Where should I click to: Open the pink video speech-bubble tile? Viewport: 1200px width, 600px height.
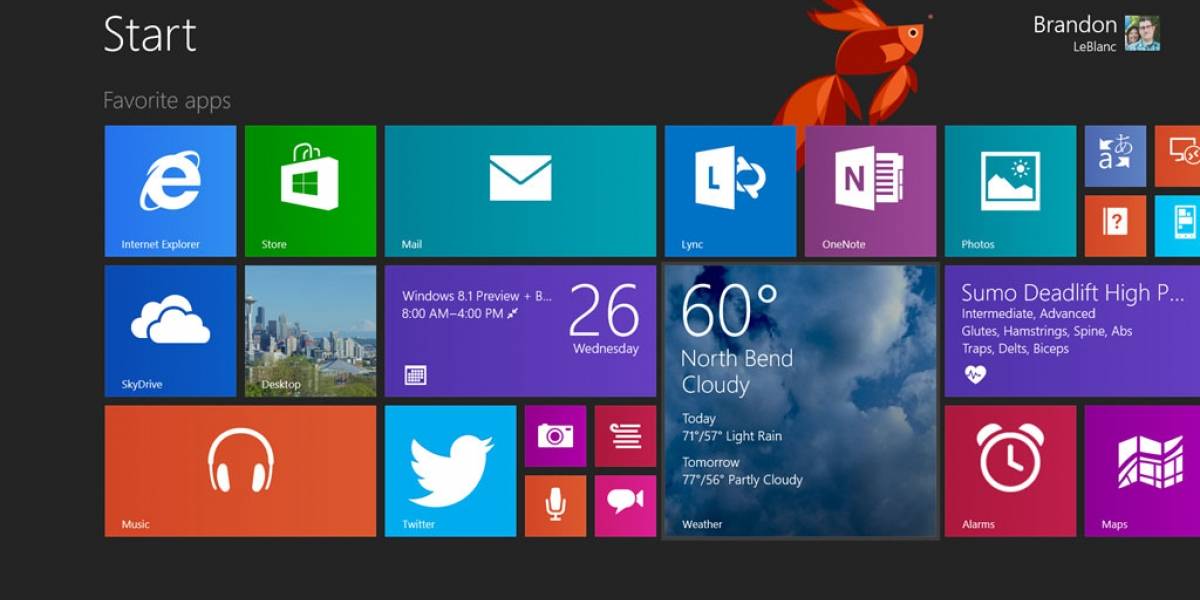click(x=625, y=506)
